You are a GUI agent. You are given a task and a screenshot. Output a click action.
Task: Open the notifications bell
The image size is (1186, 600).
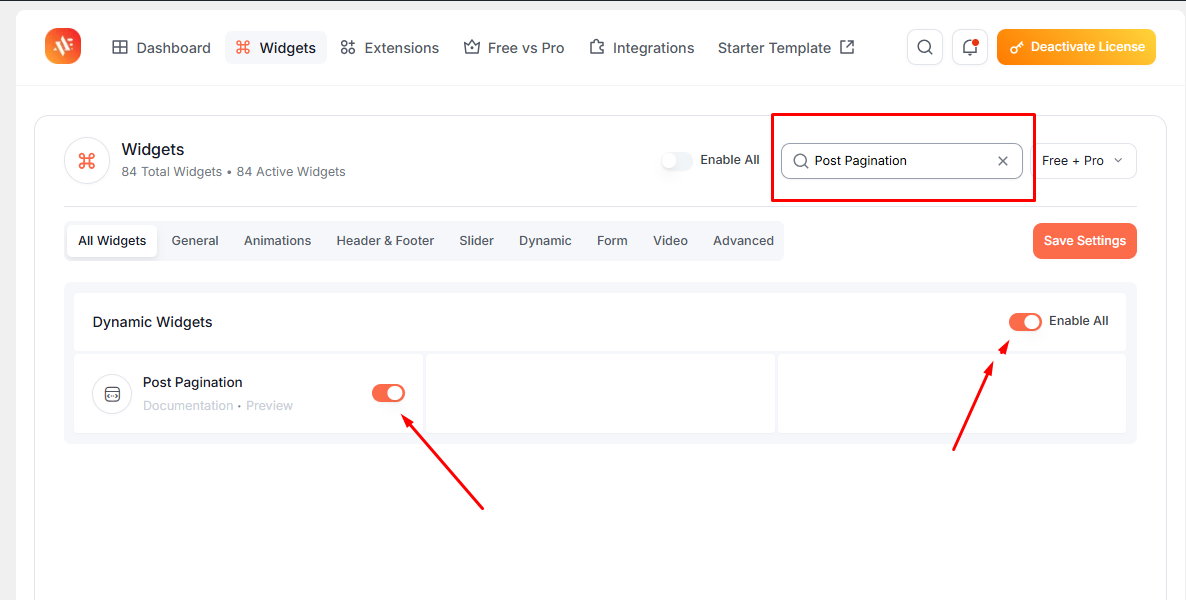[x=970, y=47]
